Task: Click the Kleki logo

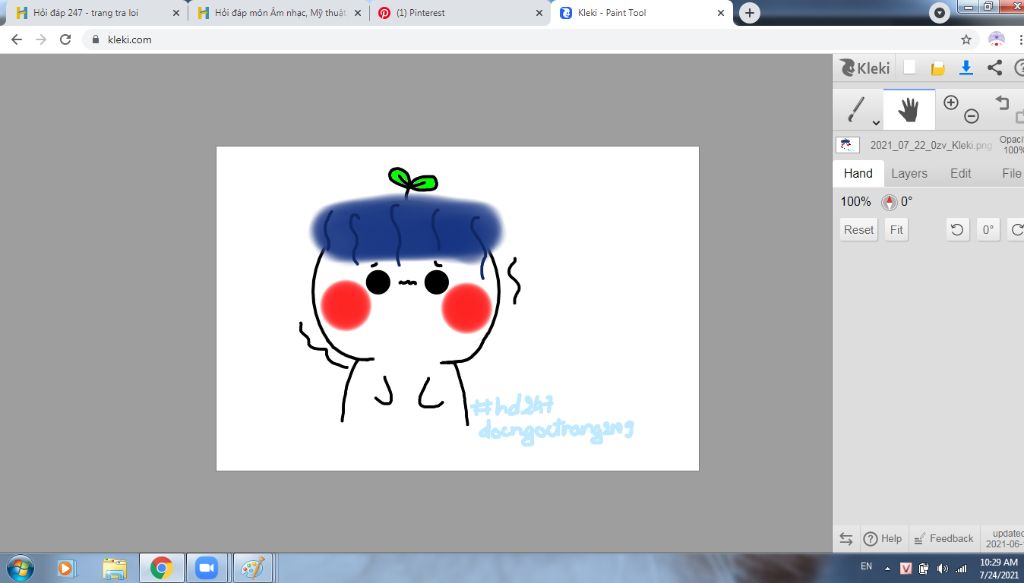Action: pyautogui.click(x=865, y=67)
